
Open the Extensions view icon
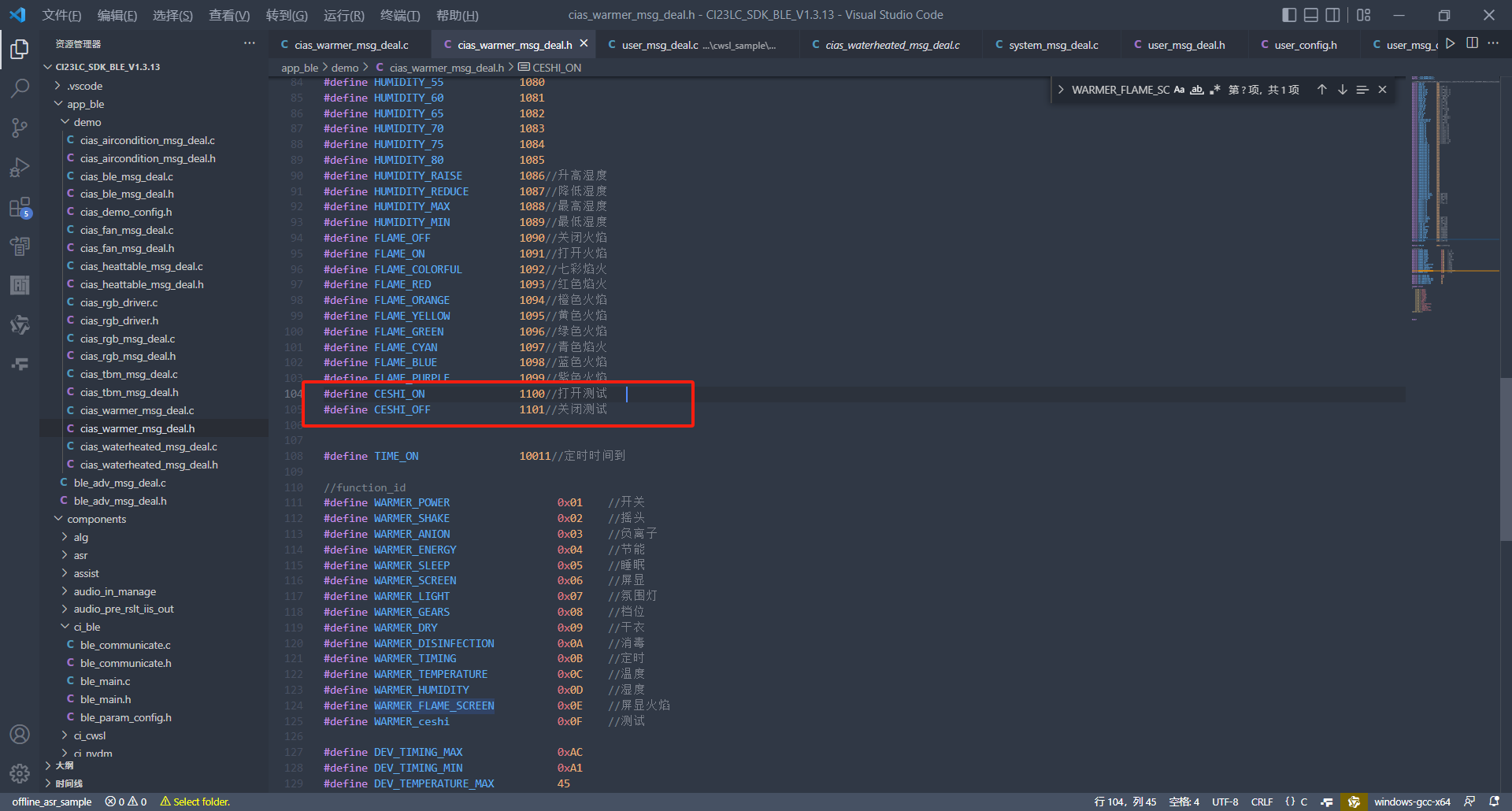(x=20, y=208)
